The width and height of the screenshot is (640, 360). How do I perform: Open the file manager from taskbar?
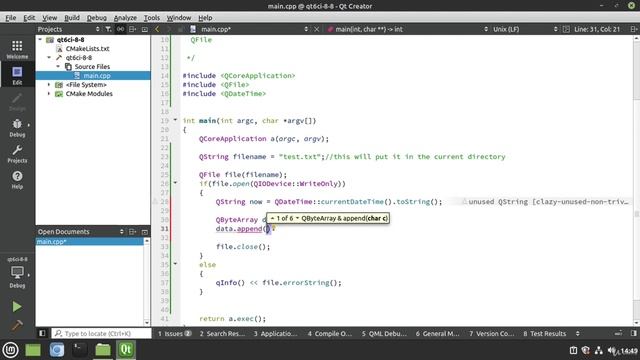103,350
